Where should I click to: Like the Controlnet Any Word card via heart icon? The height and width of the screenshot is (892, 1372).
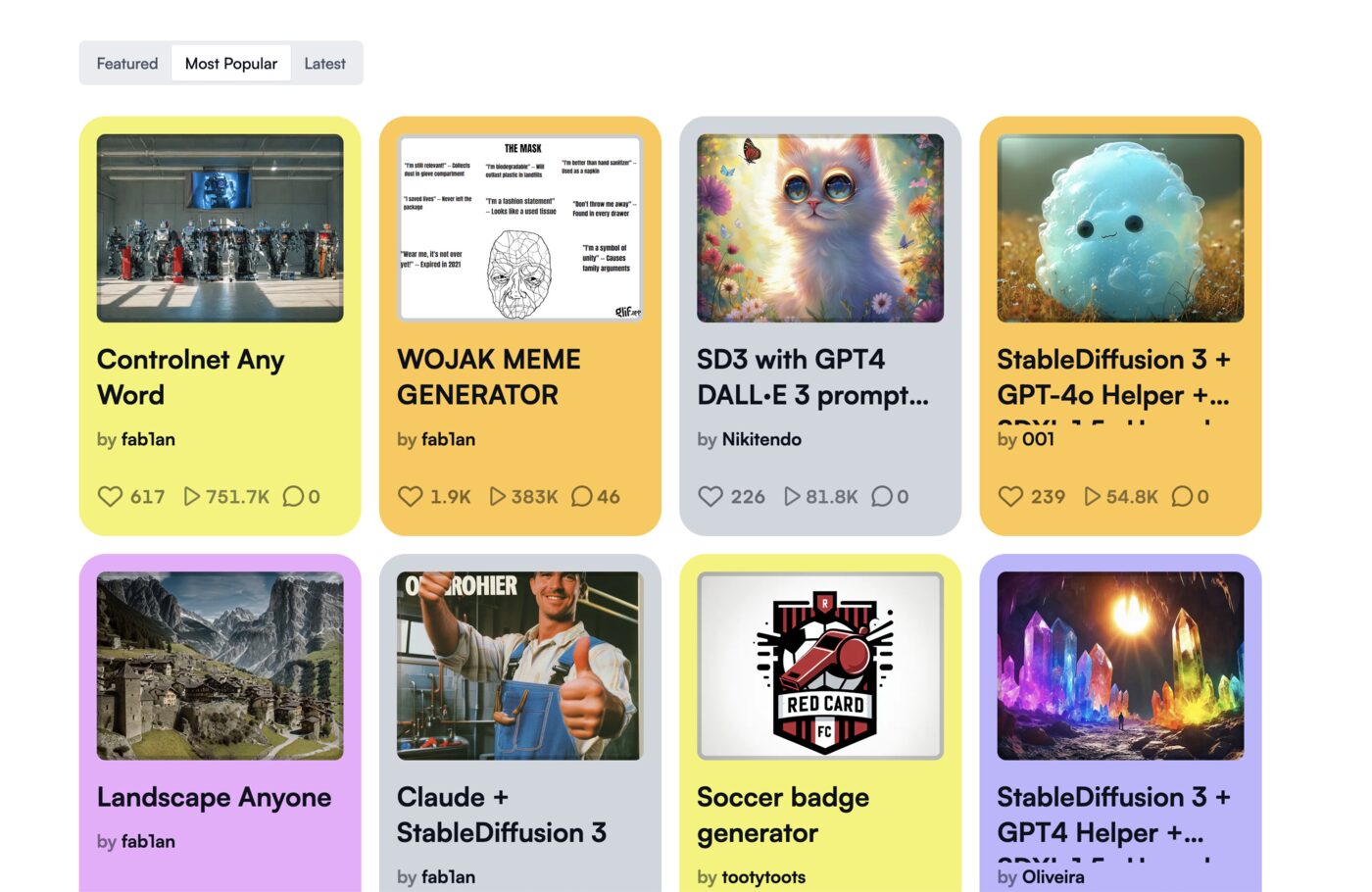(x=110, y=497)
